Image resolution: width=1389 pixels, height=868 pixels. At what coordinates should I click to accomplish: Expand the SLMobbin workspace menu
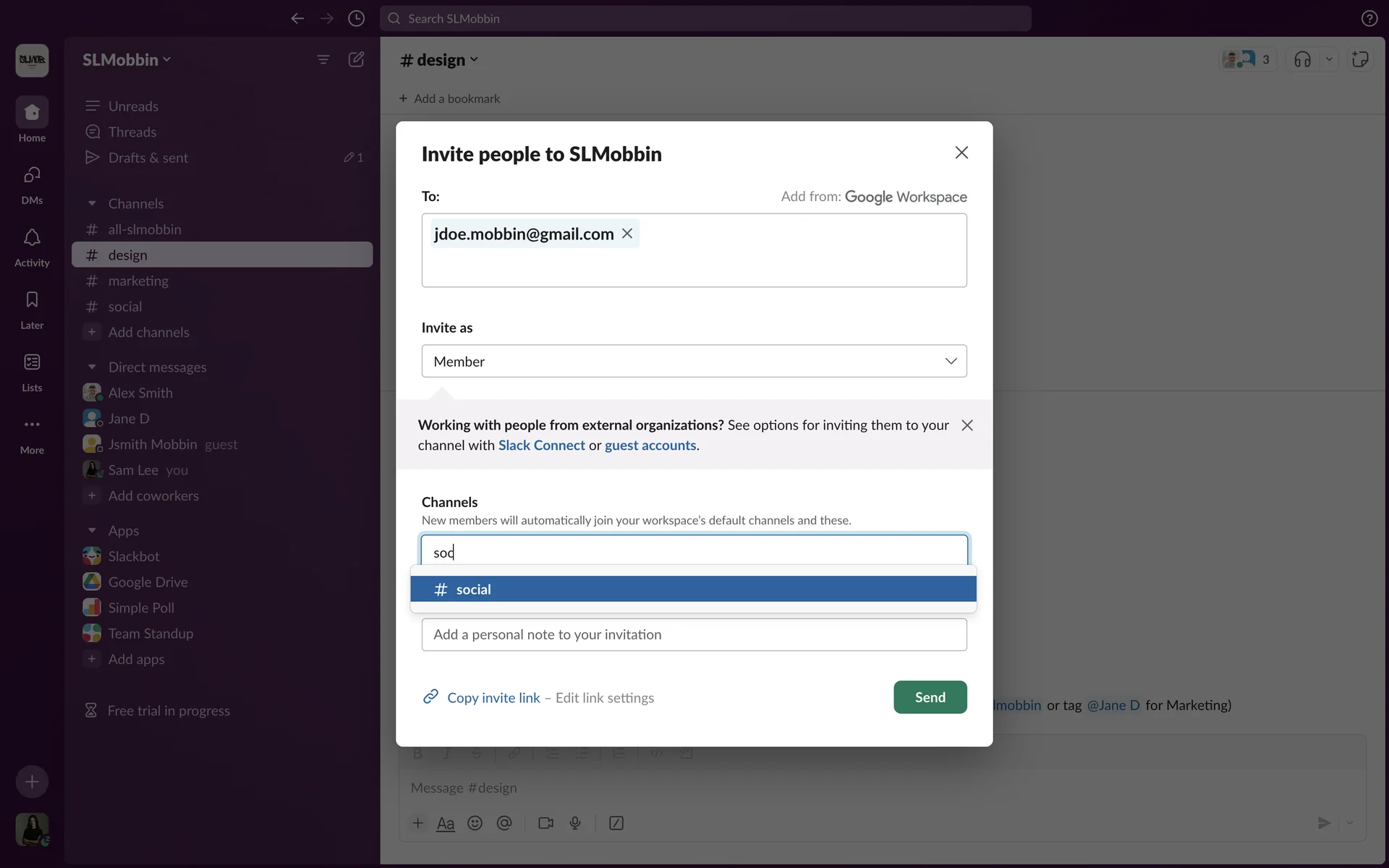(127, 59)
